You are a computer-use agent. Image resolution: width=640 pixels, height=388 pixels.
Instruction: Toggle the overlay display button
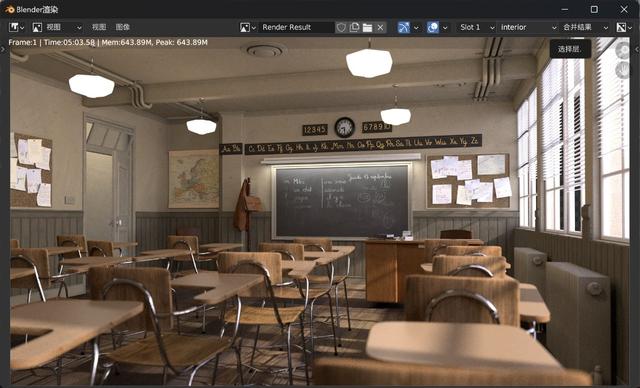pyautogui.click(x=433, y=27)
